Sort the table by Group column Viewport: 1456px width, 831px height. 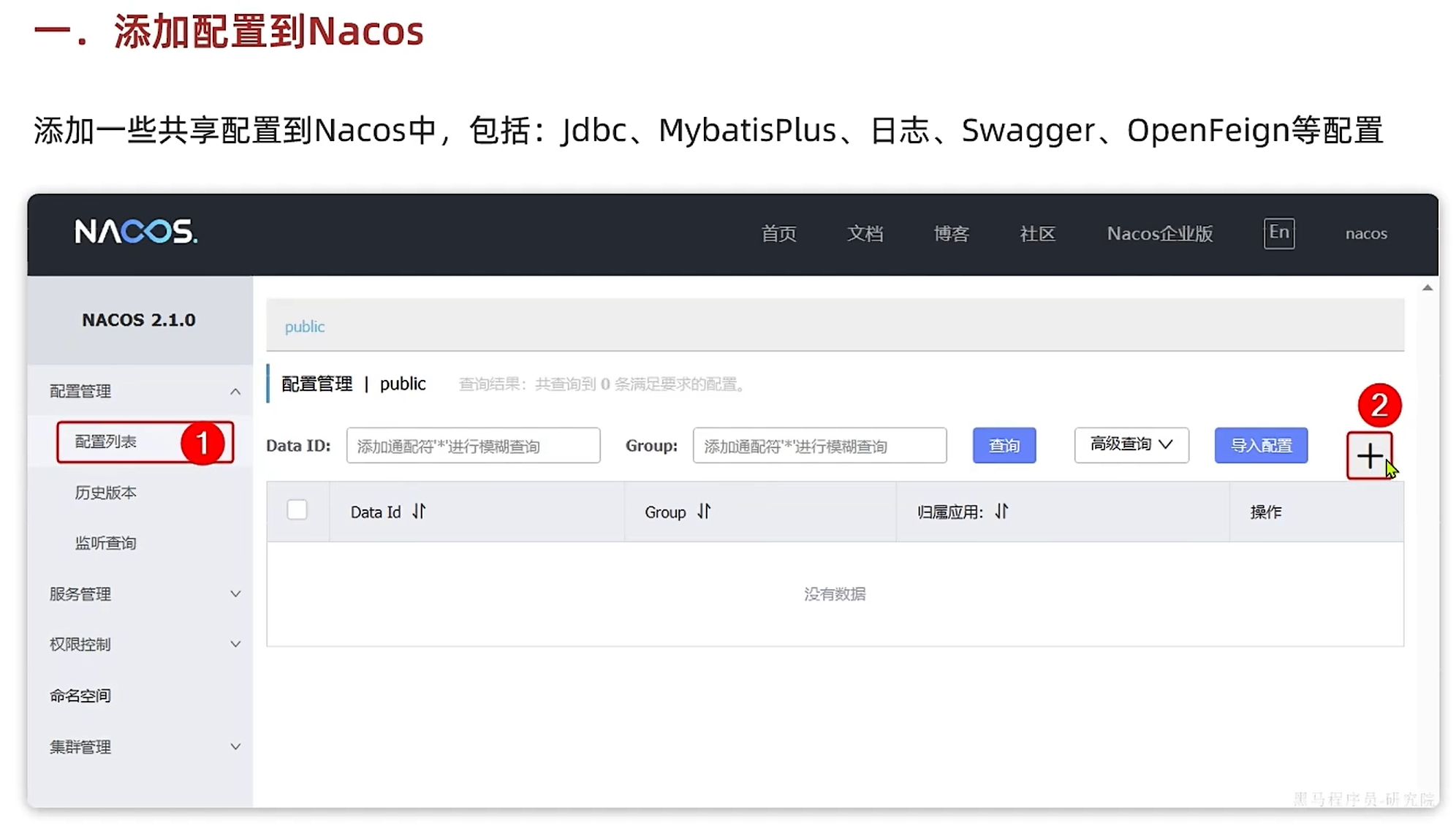[704, 512]
